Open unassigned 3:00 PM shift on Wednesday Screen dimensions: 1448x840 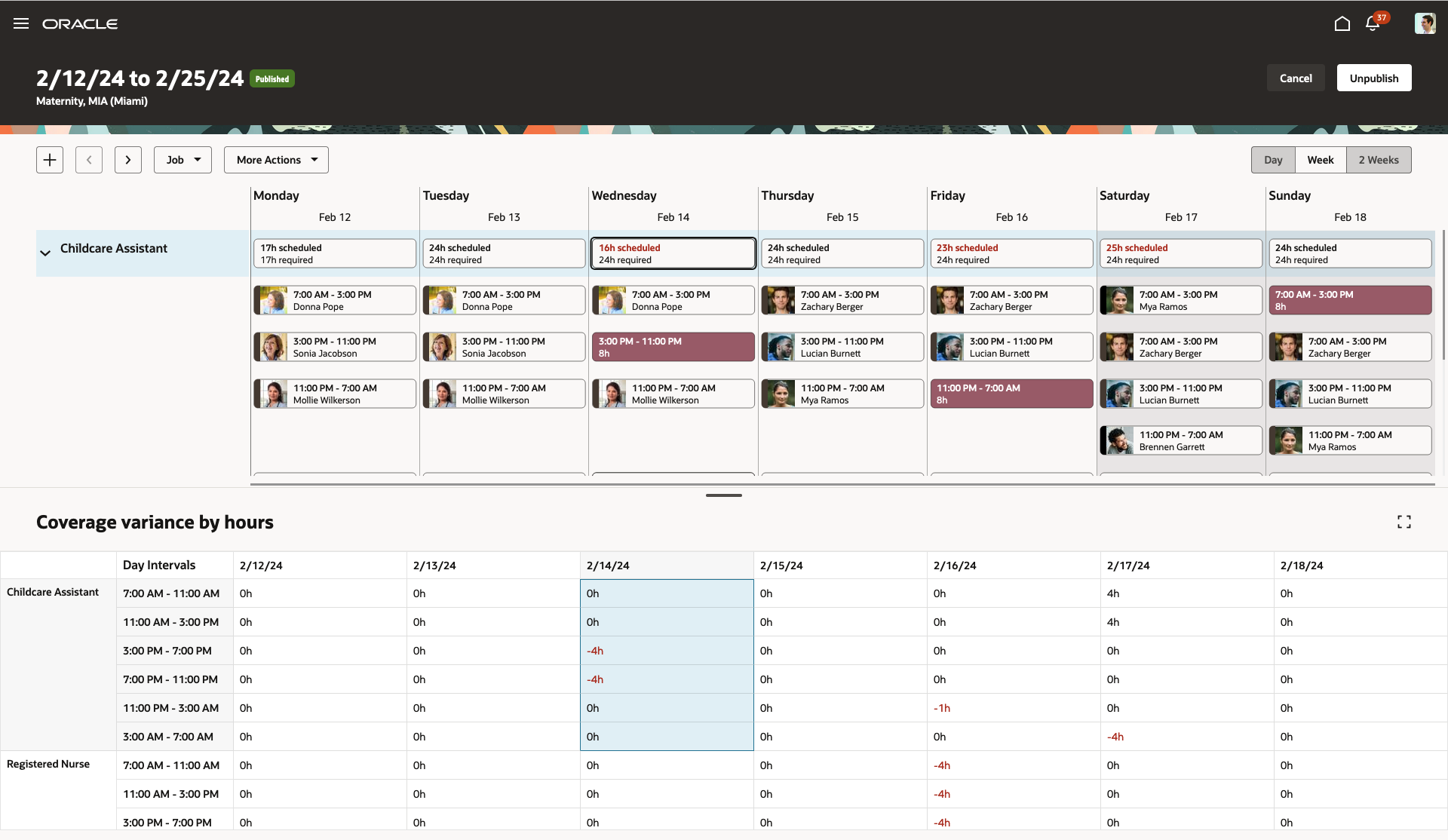673,347
